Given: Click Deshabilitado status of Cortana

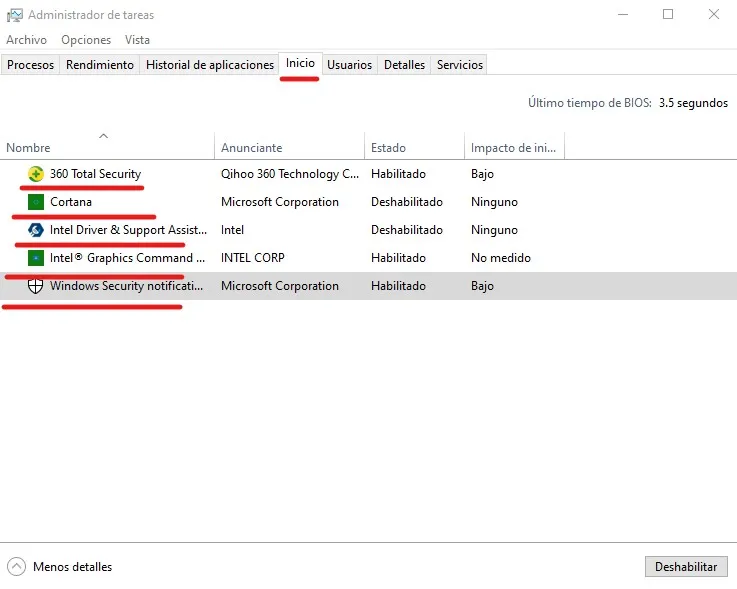Looking at the screenshot, I should coord(407,202).
